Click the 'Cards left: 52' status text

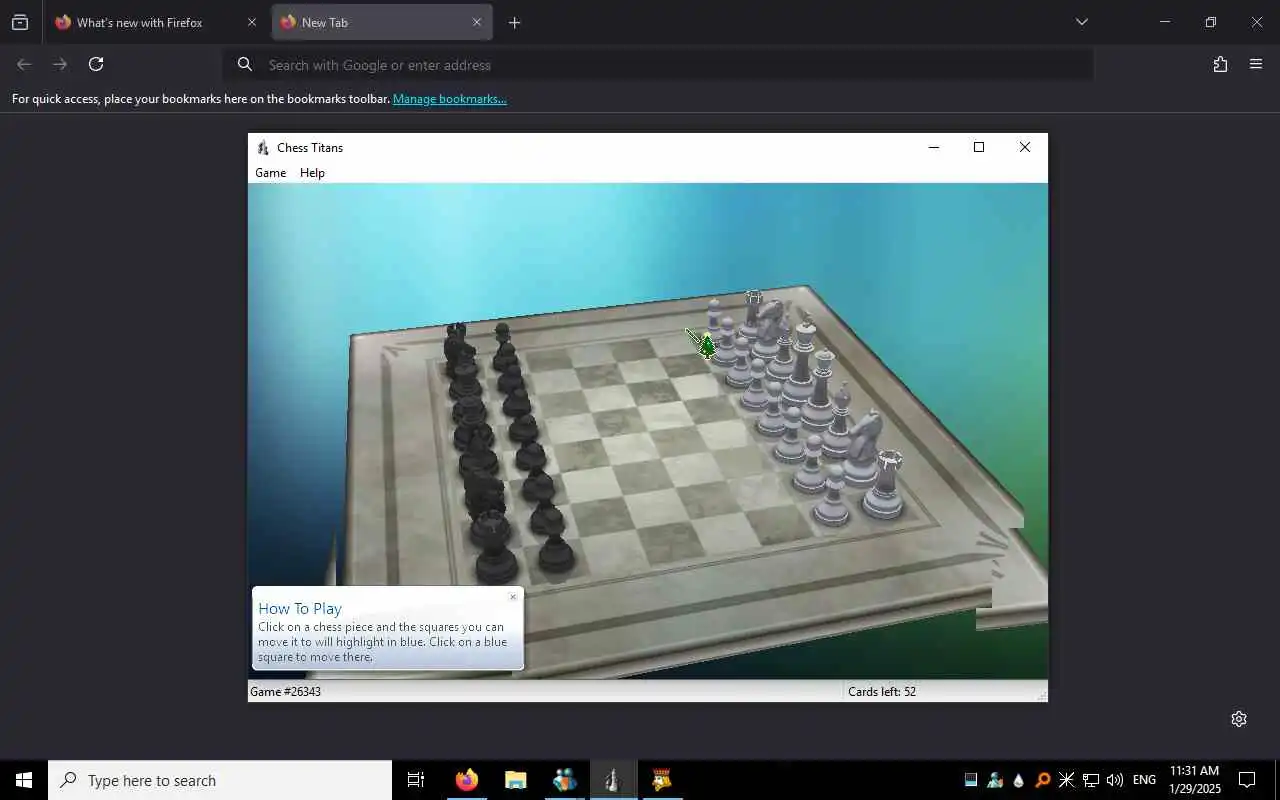click(882, 692)
